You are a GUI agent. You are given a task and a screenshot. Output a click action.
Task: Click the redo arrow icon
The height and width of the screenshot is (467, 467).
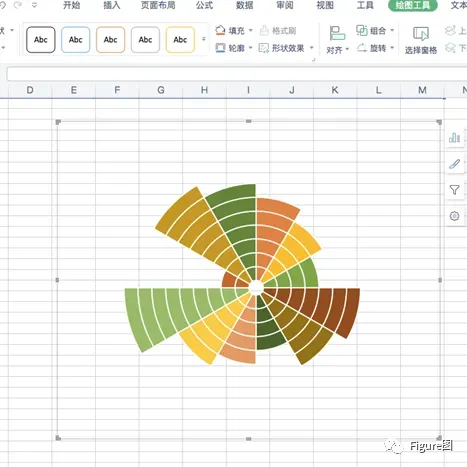point(18,5)
